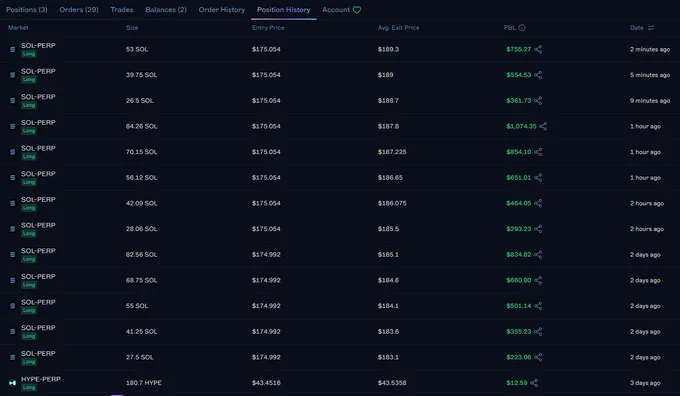This screenshot has width=680, height=396.
Task: Select the Balances (2) tab
Action: click(166, 10)
